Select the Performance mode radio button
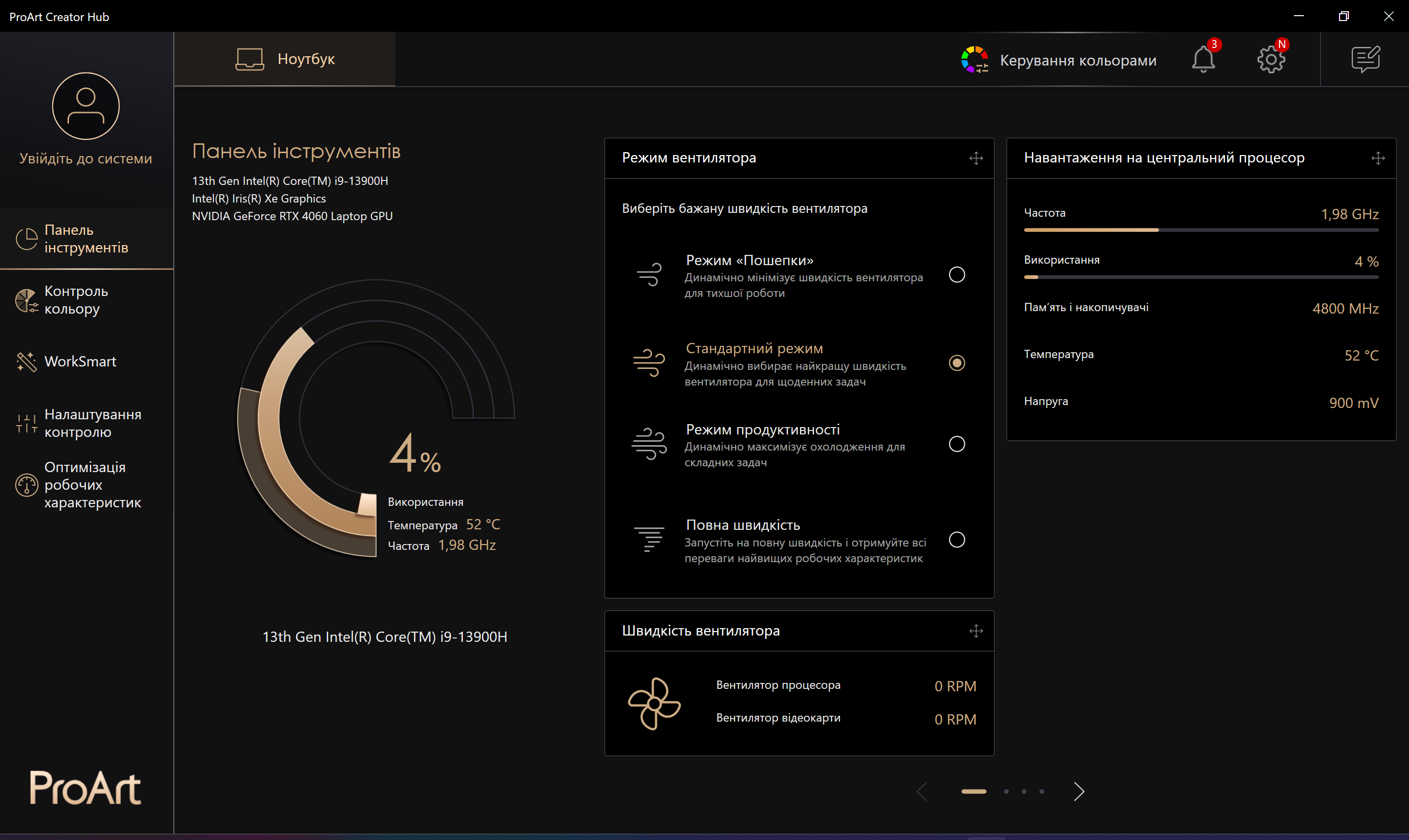Image resolution: width=1409 pixels, height=840 pixels. click(x=956, y=444)
